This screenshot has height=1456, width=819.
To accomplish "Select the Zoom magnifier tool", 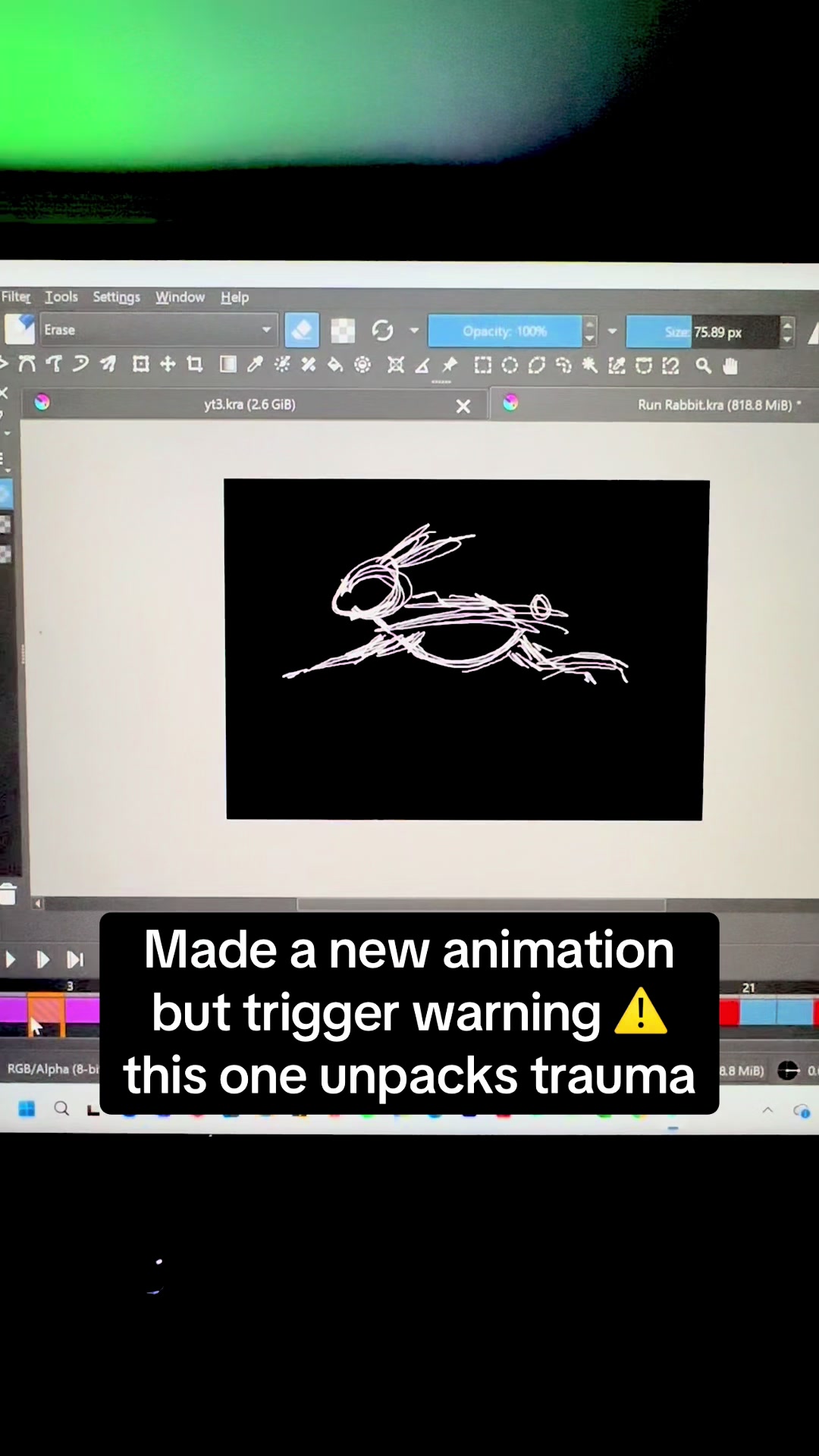I will click(704, 366).
